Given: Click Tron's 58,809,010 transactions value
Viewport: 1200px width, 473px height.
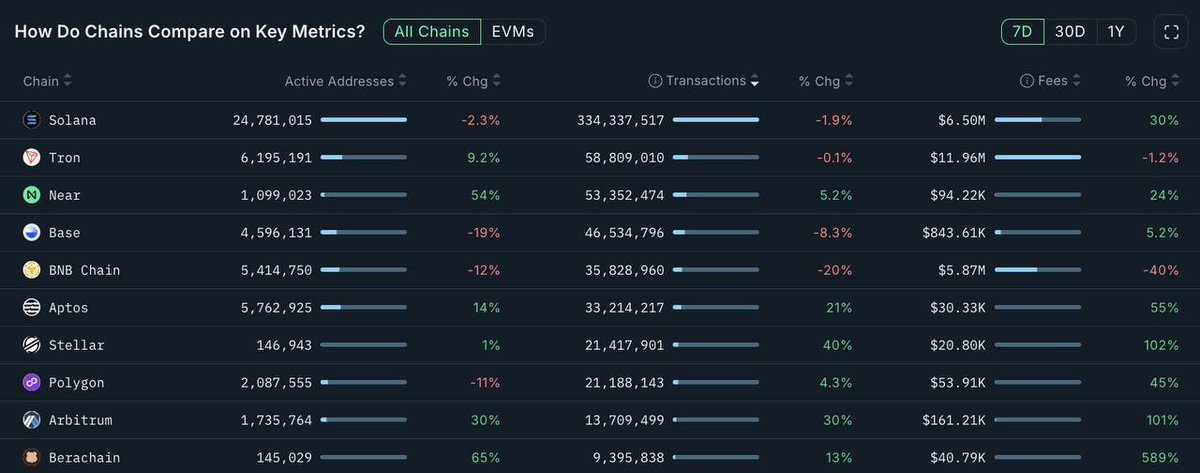Looking at the screenshot, I should coord(624,158).
